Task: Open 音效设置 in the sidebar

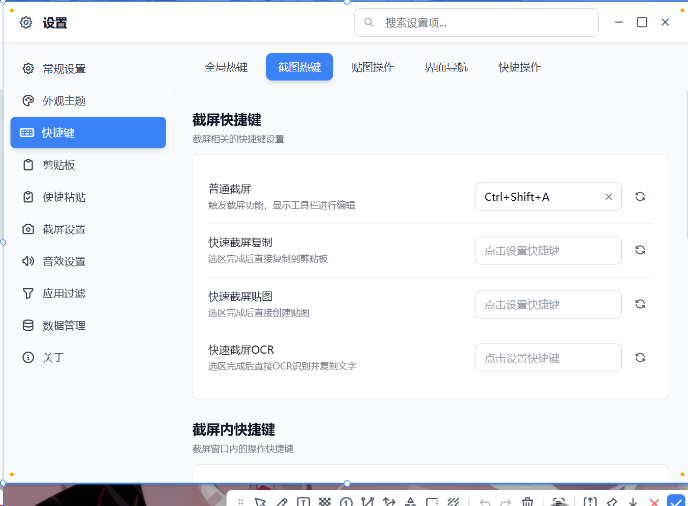Action: [x=88, y=261]
